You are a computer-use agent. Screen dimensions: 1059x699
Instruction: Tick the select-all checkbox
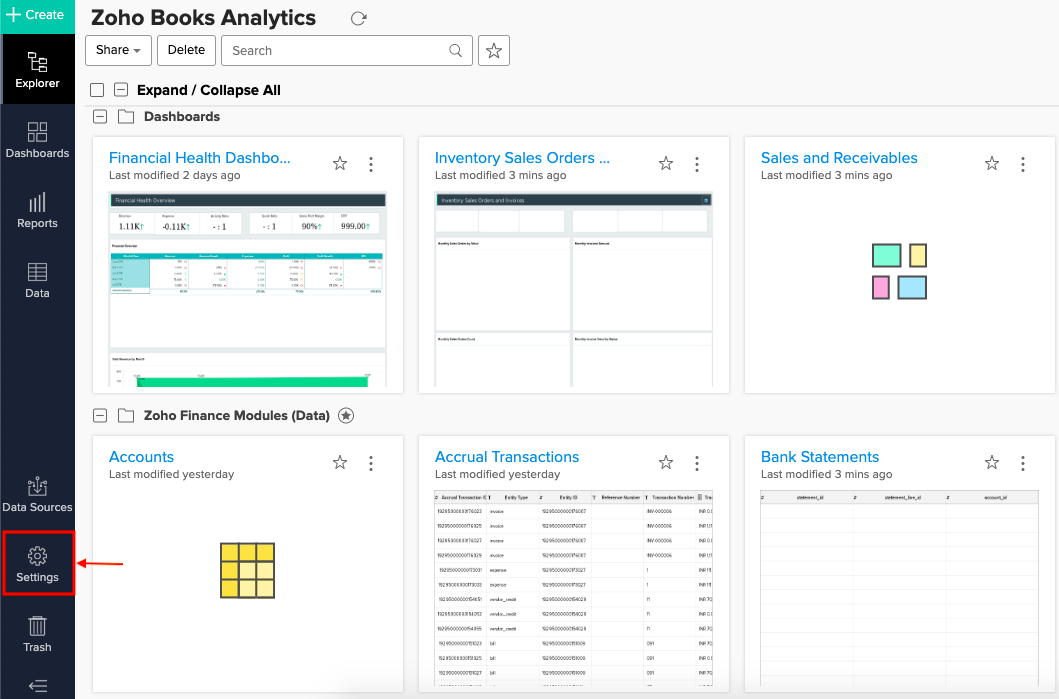97,90
